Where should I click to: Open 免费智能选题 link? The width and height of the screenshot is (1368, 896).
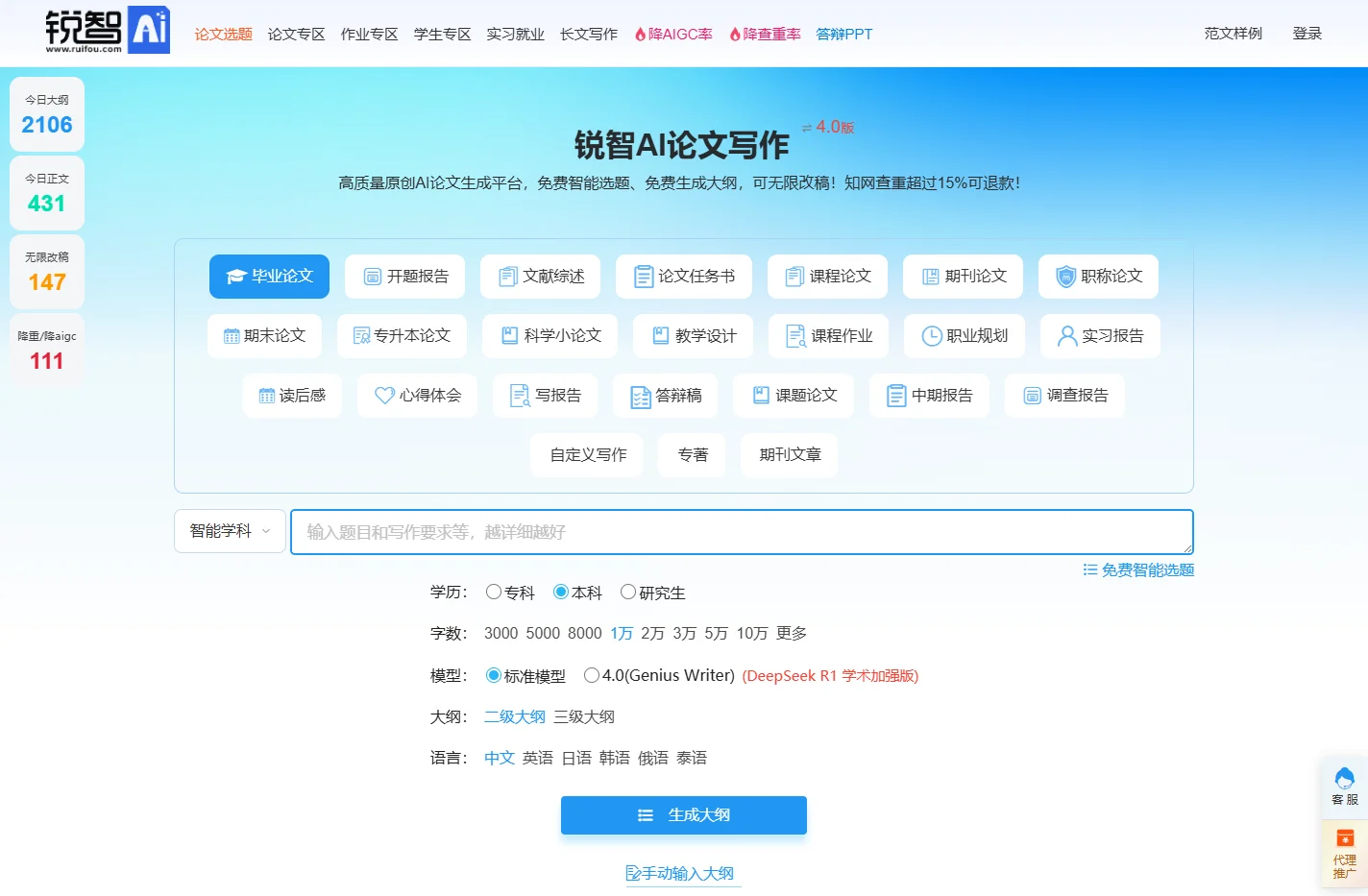(1138, 570)
